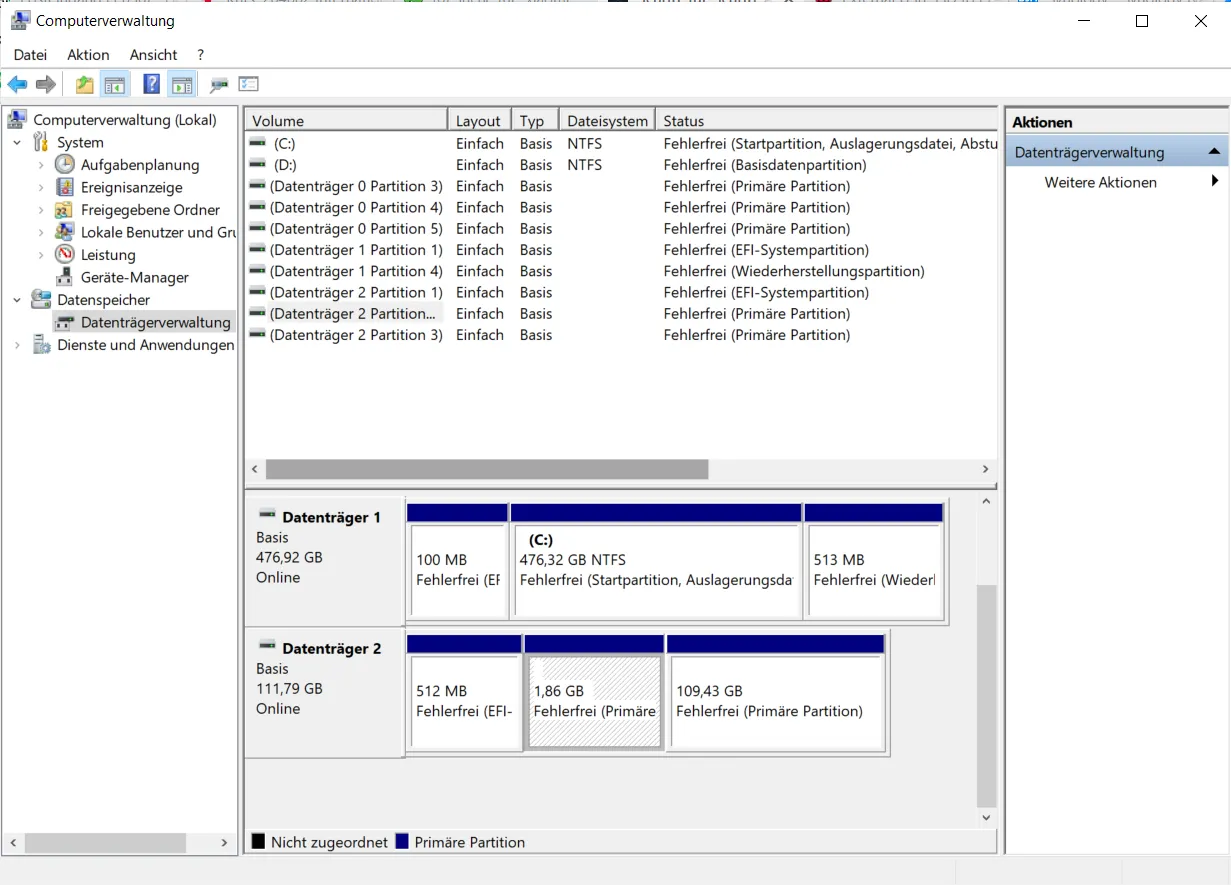Click the disk connection icon in the toolbar
Image resolution: width=1231 pixels, height=885 pixels.
tap(219, 85)
